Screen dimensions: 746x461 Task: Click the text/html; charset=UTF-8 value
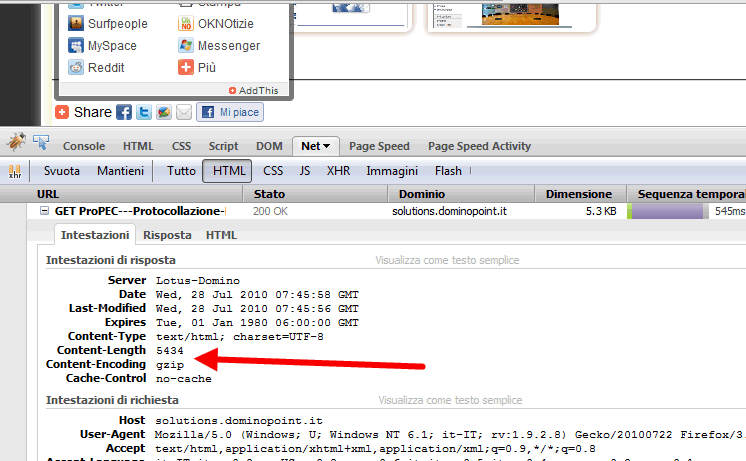[240, 336]
